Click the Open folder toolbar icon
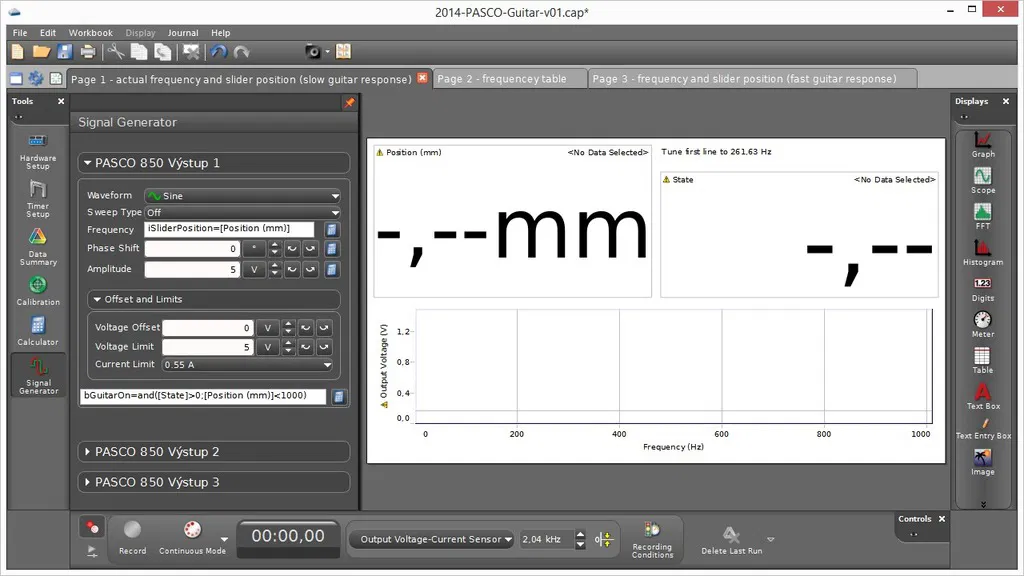The width and height of the screenshot is (1024, 576). 41,52
